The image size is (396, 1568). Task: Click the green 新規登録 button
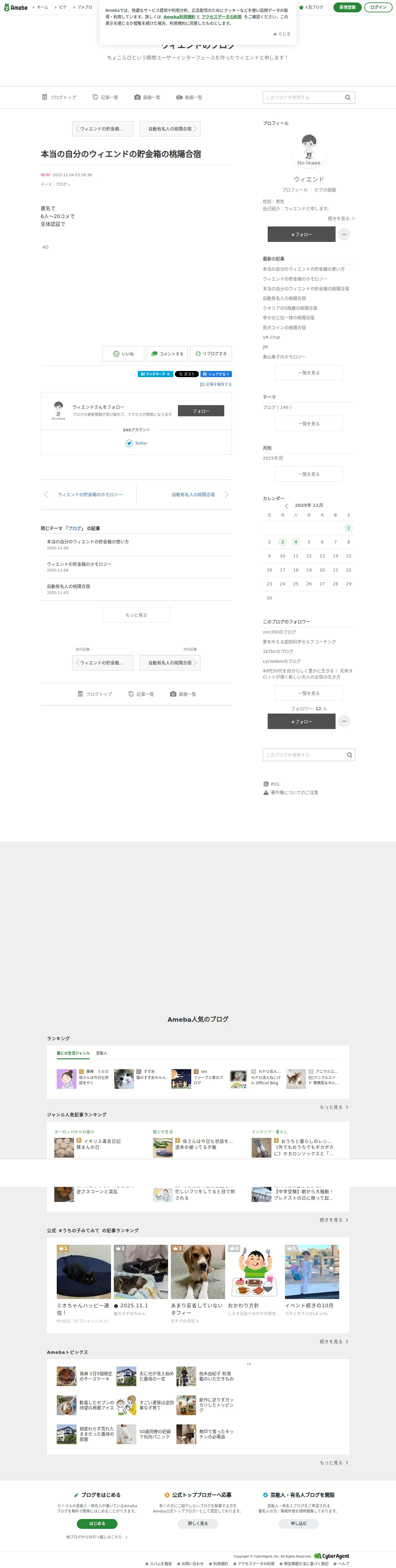tap(347, 7)
